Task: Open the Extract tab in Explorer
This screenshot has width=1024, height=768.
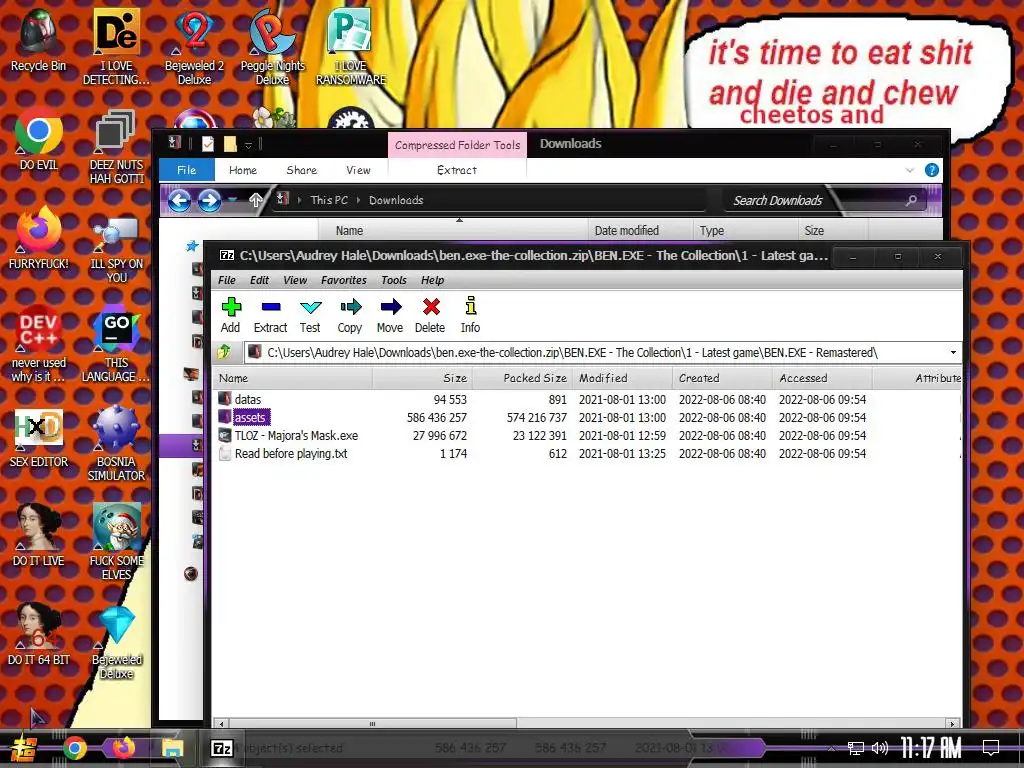Action: 457,170
